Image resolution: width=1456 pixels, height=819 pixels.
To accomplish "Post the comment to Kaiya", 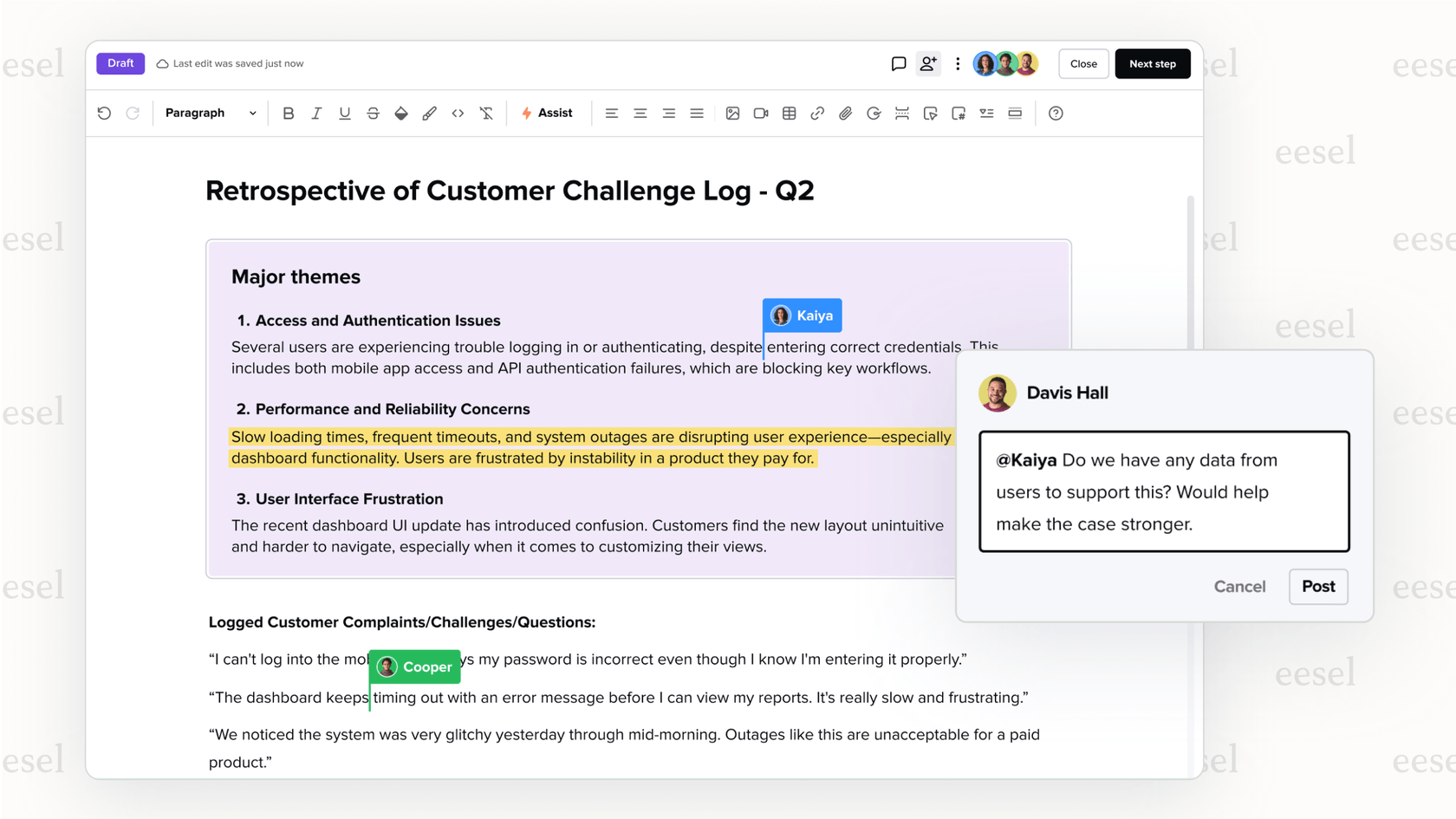I will 1318,587.
